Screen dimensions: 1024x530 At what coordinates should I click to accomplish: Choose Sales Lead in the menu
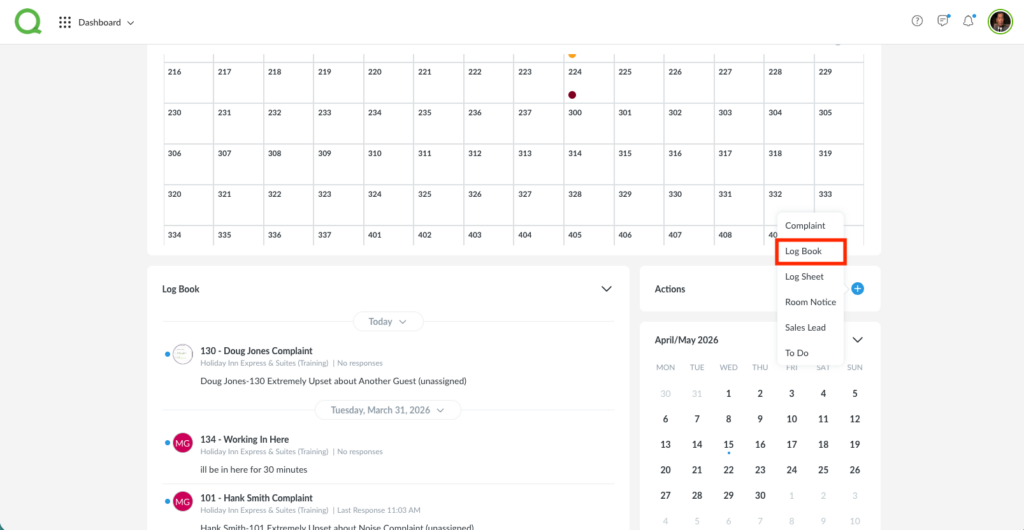coord(805,327)
